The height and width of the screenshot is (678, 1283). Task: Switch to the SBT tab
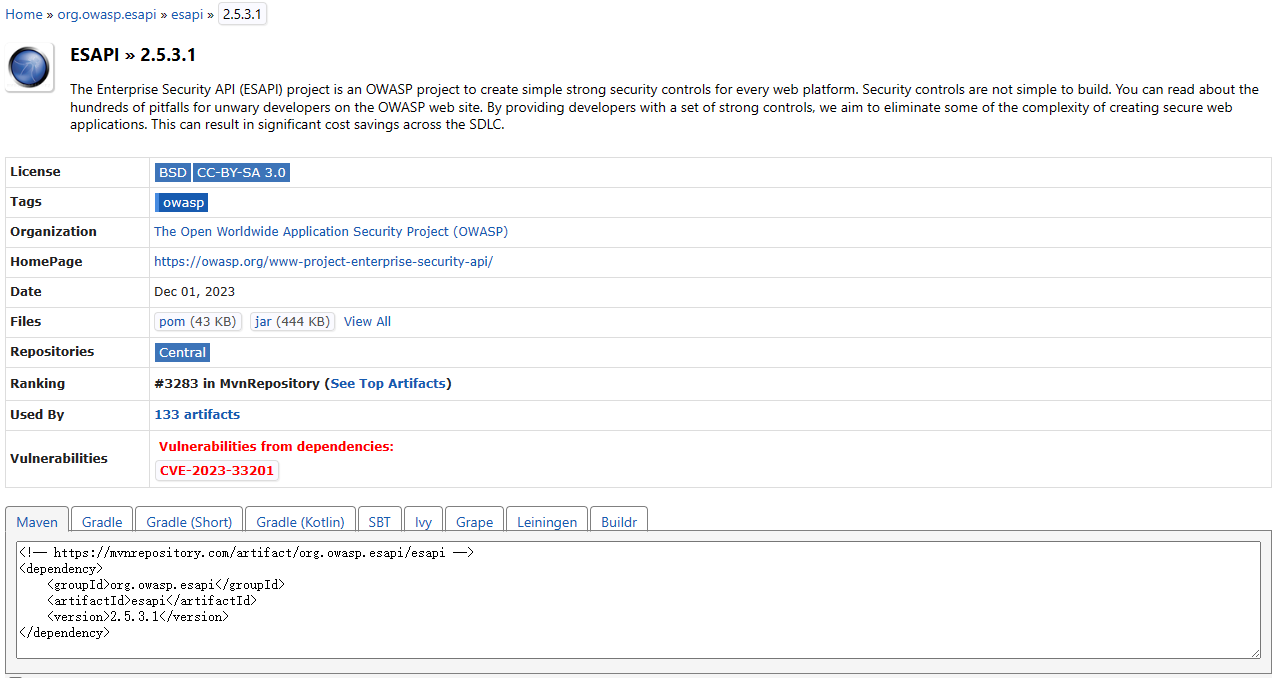pyautogui.click(x=379, y=521)
